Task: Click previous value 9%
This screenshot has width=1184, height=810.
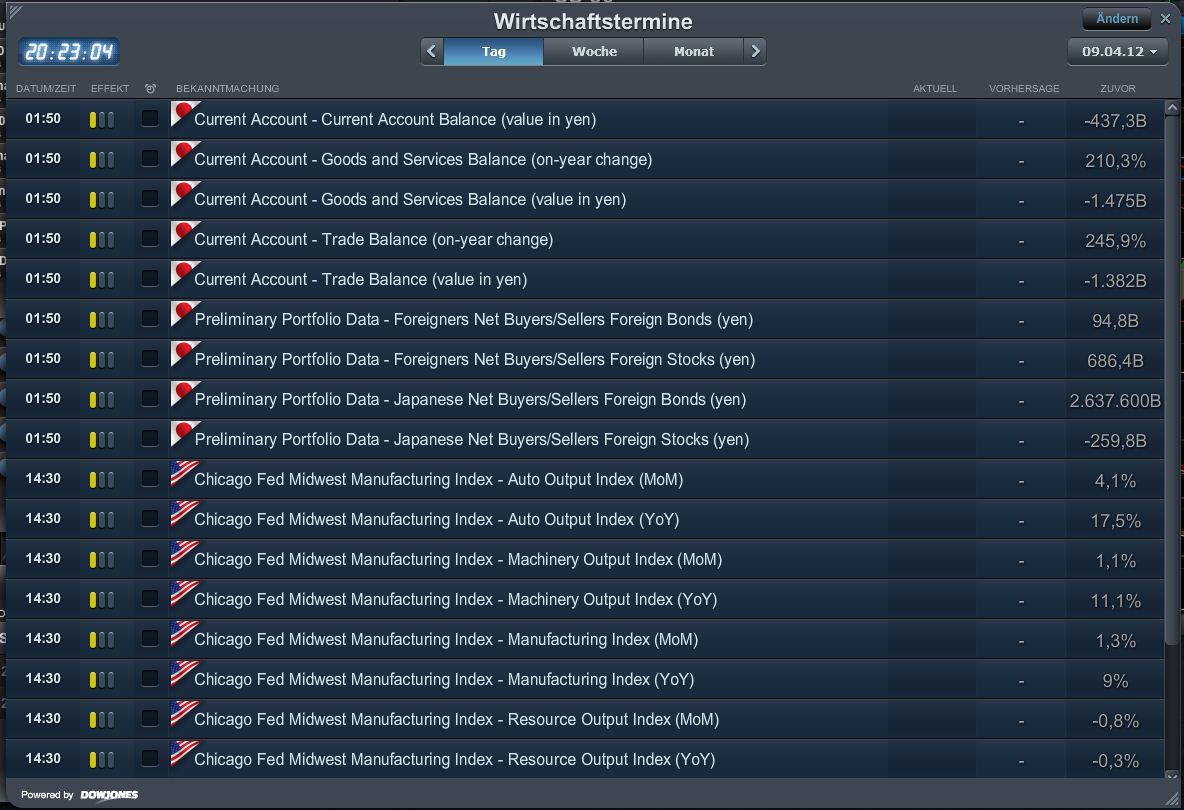Action: pyautogui.click(x=1115, y=681)
